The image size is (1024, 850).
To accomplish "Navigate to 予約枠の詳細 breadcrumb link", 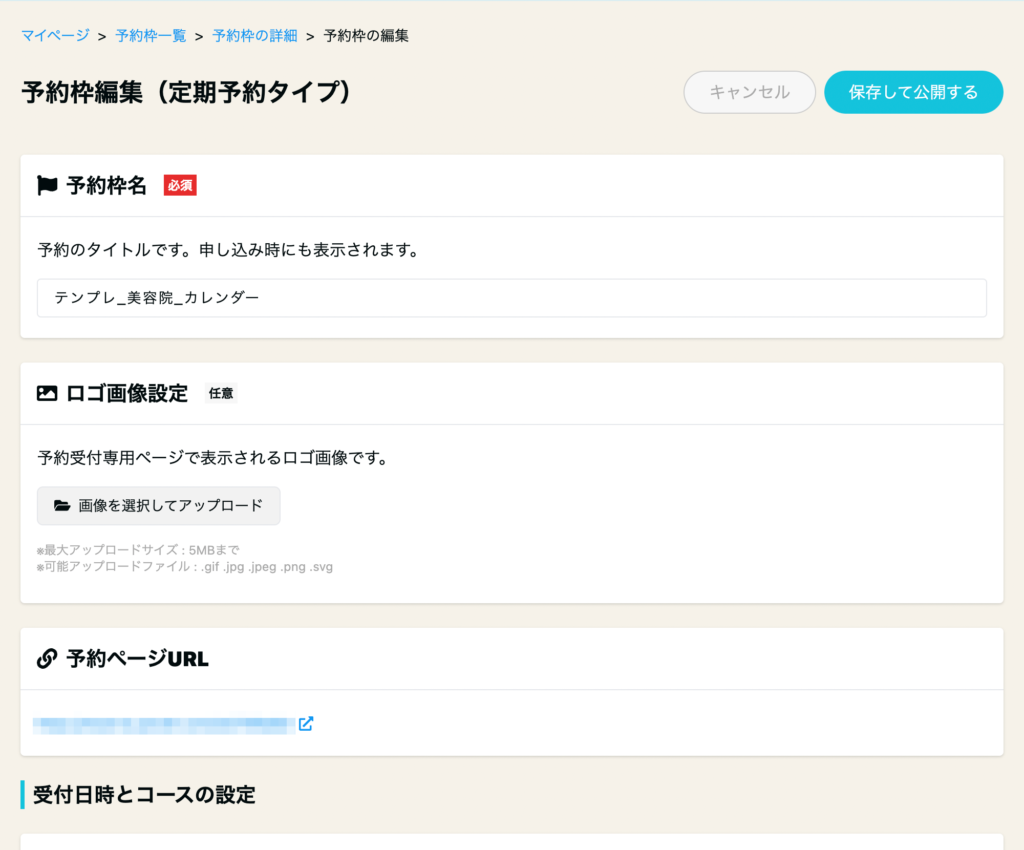I will pyautogui.click(x=255, y=36).
